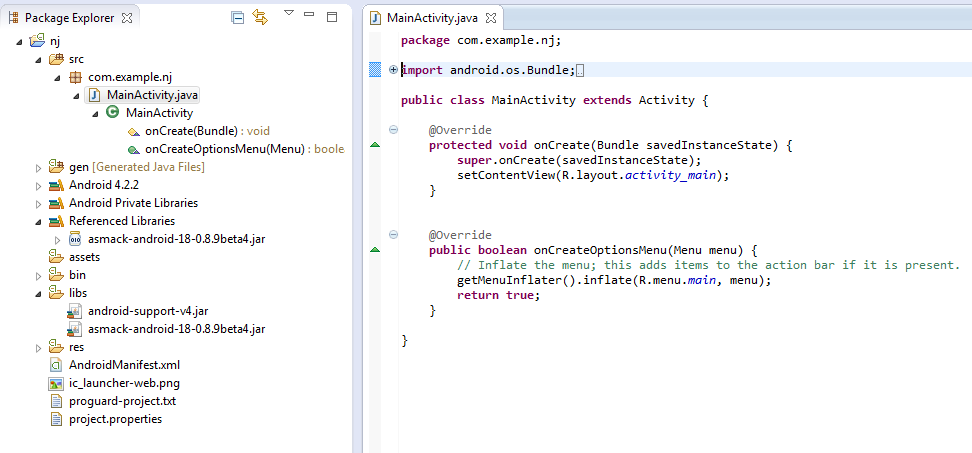Click the res folder icon
The image size is (972, 453).
point(56,346)
